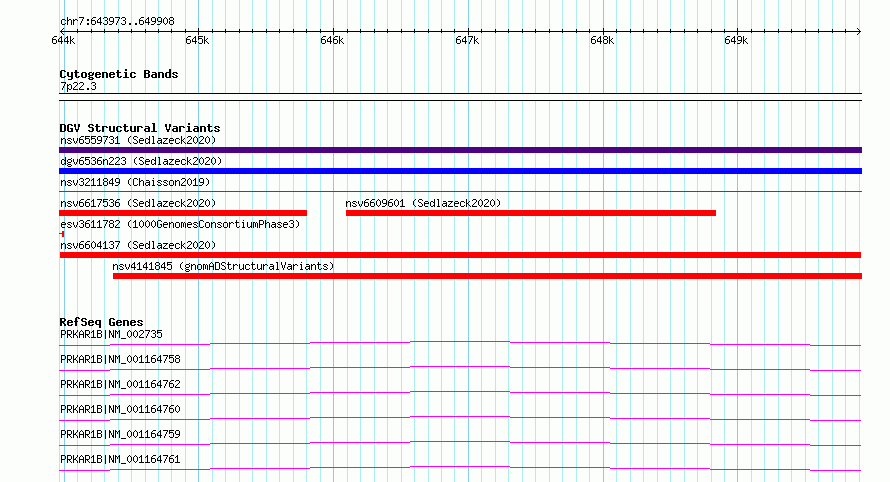
Task: Click the dgv6536n223 (Sedlazeck2020) label
Action: (x=141, y=161)
